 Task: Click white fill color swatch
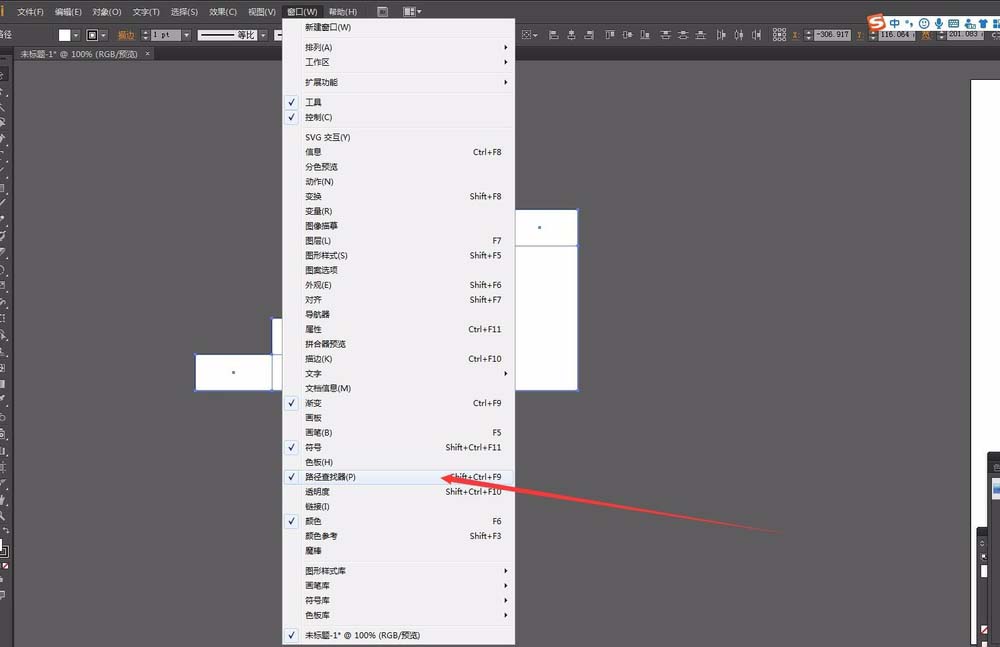[x=64, y=35]
